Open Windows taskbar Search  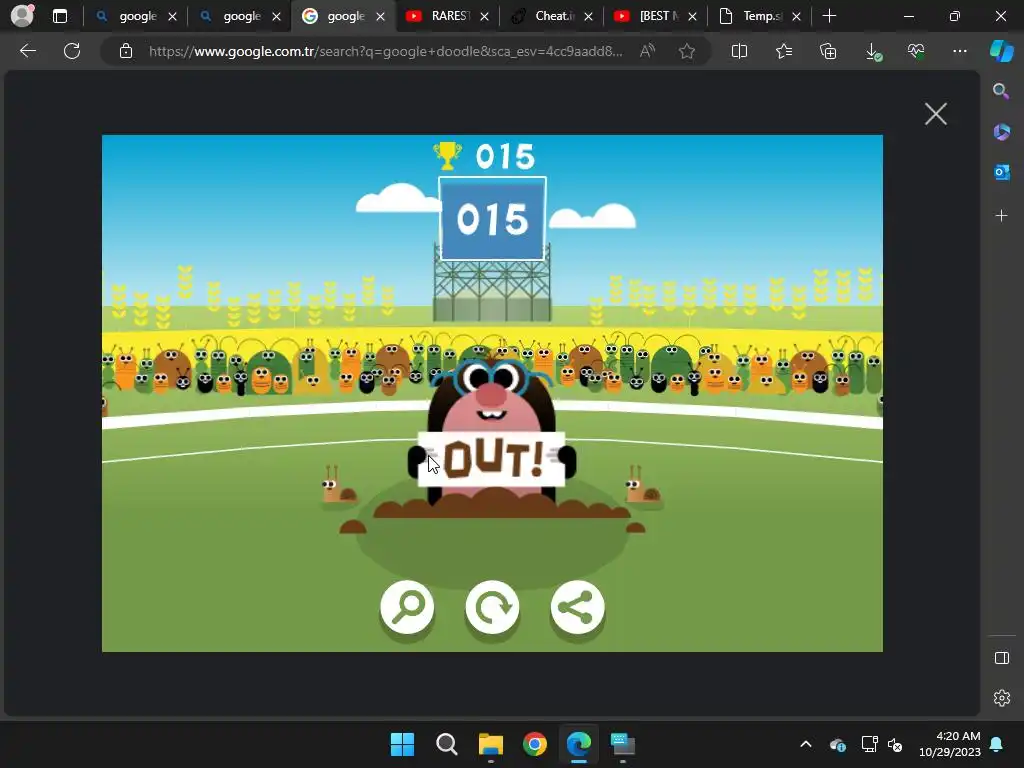[447, 744]
